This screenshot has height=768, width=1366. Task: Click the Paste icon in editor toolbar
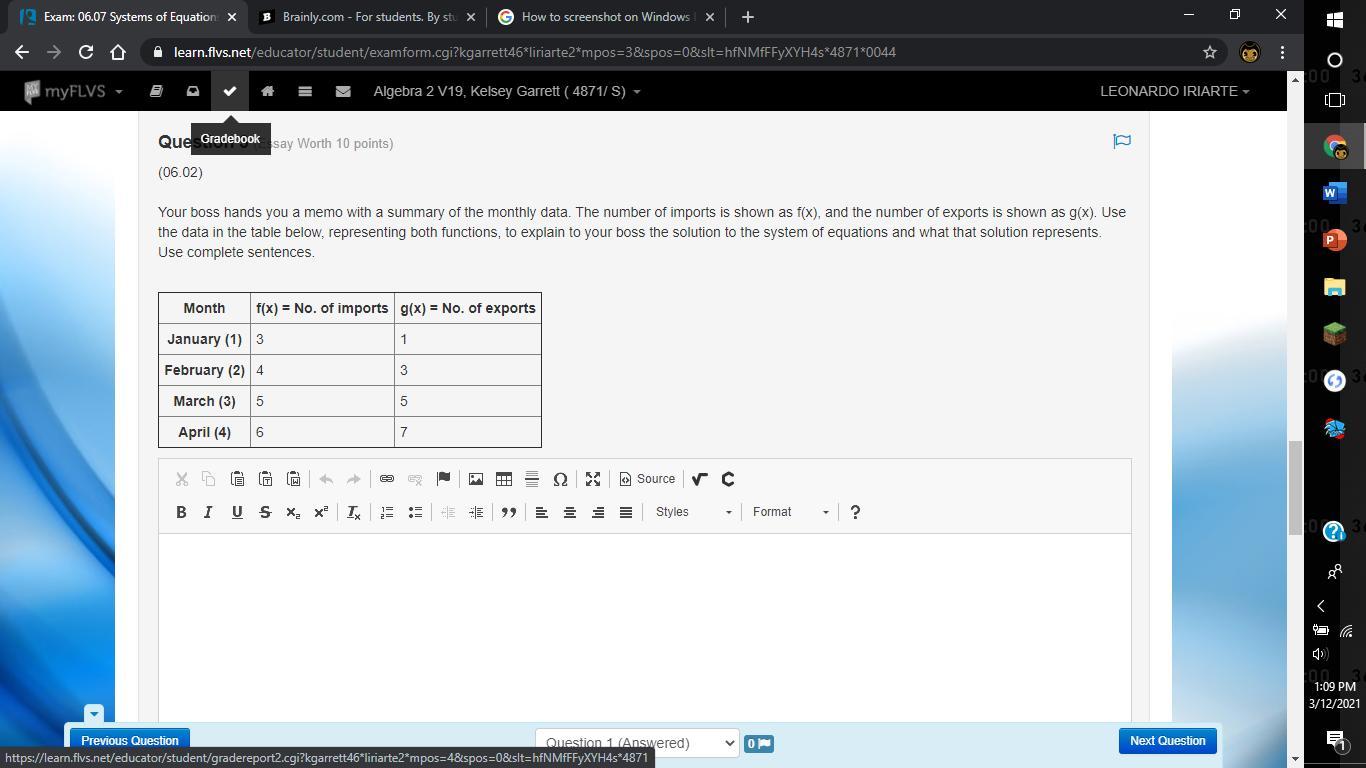(237, 479)
